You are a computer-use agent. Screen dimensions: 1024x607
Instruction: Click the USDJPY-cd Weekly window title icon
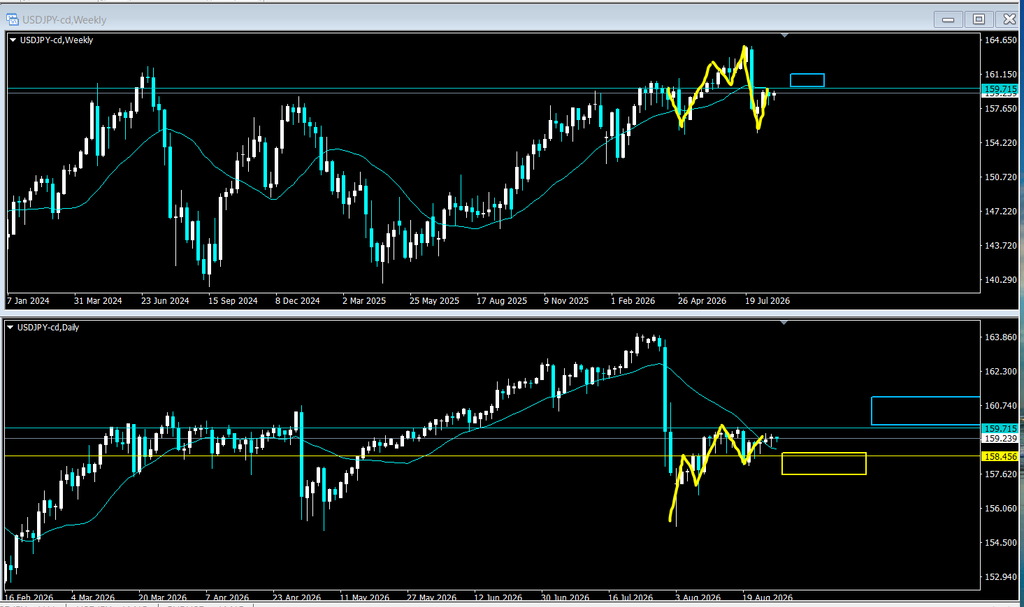click(12, 20)
